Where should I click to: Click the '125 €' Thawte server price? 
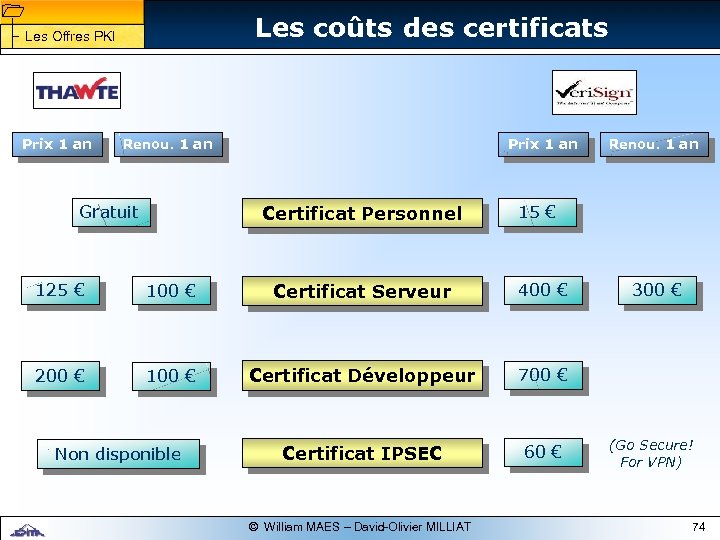[x=60, y=290]
